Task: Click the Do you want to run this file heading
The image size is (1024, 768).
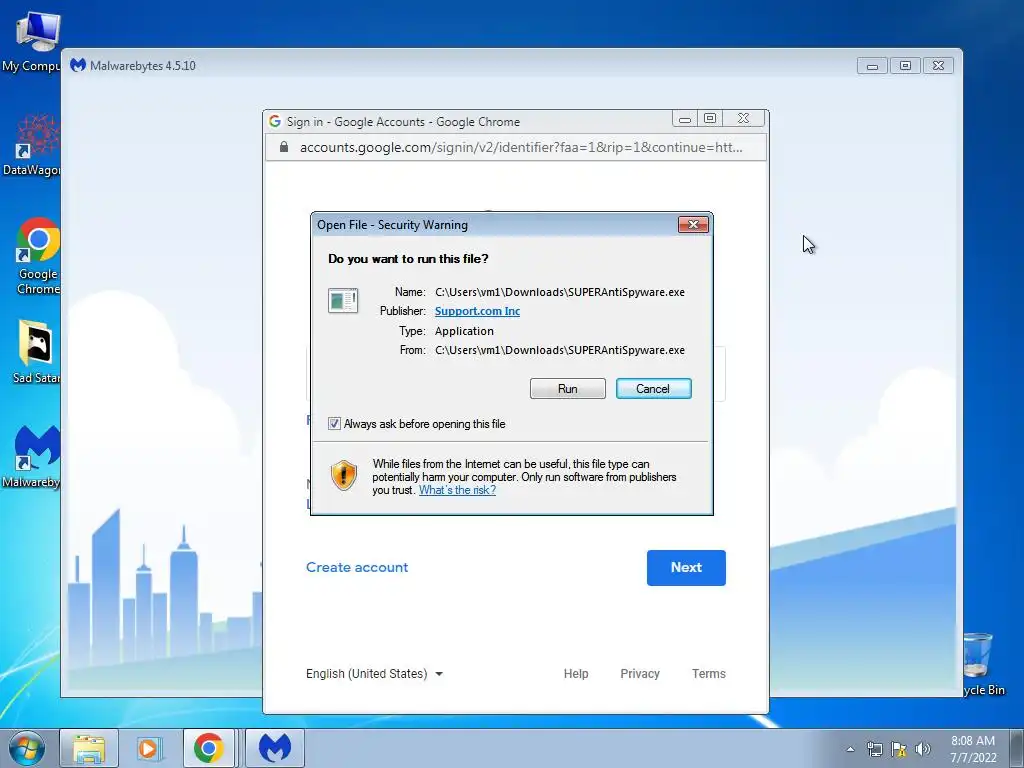Action: [x=408, y=259]
